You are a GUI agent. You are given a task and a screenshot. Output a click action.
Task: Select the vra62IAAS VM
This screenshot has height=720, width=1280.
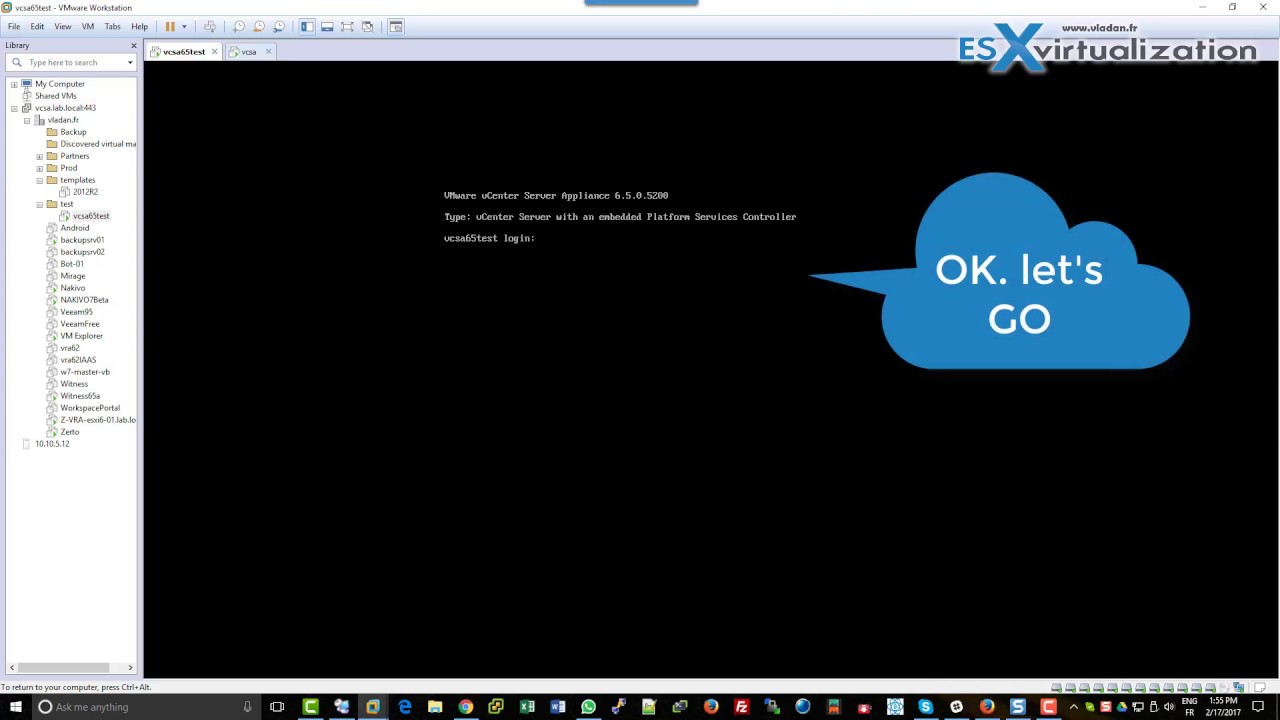[x=78, y=360]
